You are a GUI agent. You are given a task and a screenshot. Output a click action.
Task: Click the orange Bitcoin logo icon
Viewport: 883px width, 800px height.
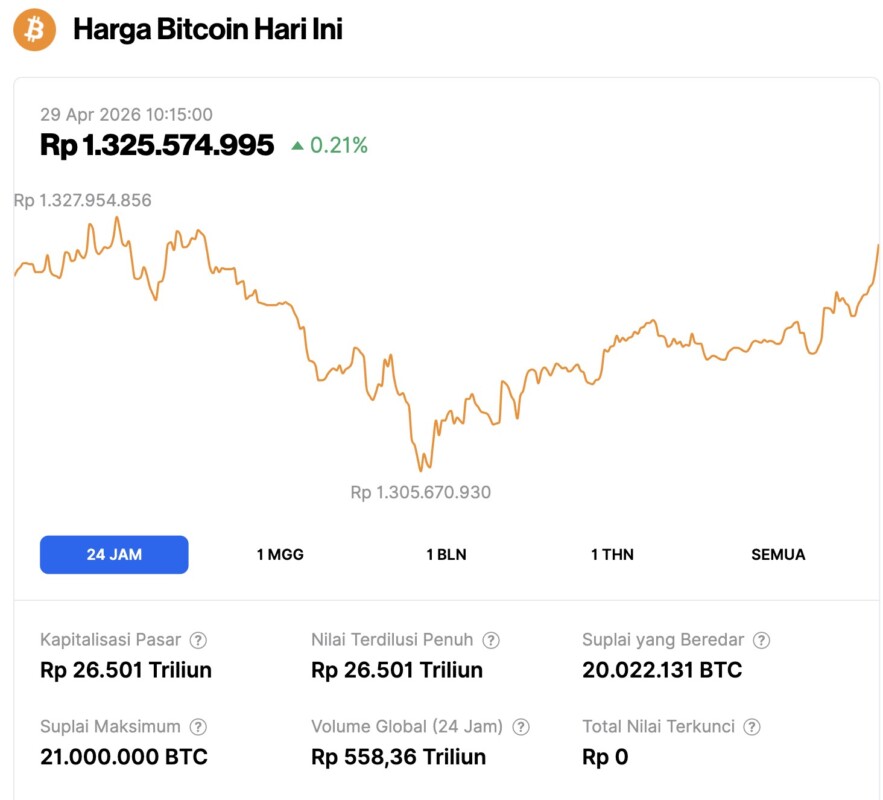[34, 30]
